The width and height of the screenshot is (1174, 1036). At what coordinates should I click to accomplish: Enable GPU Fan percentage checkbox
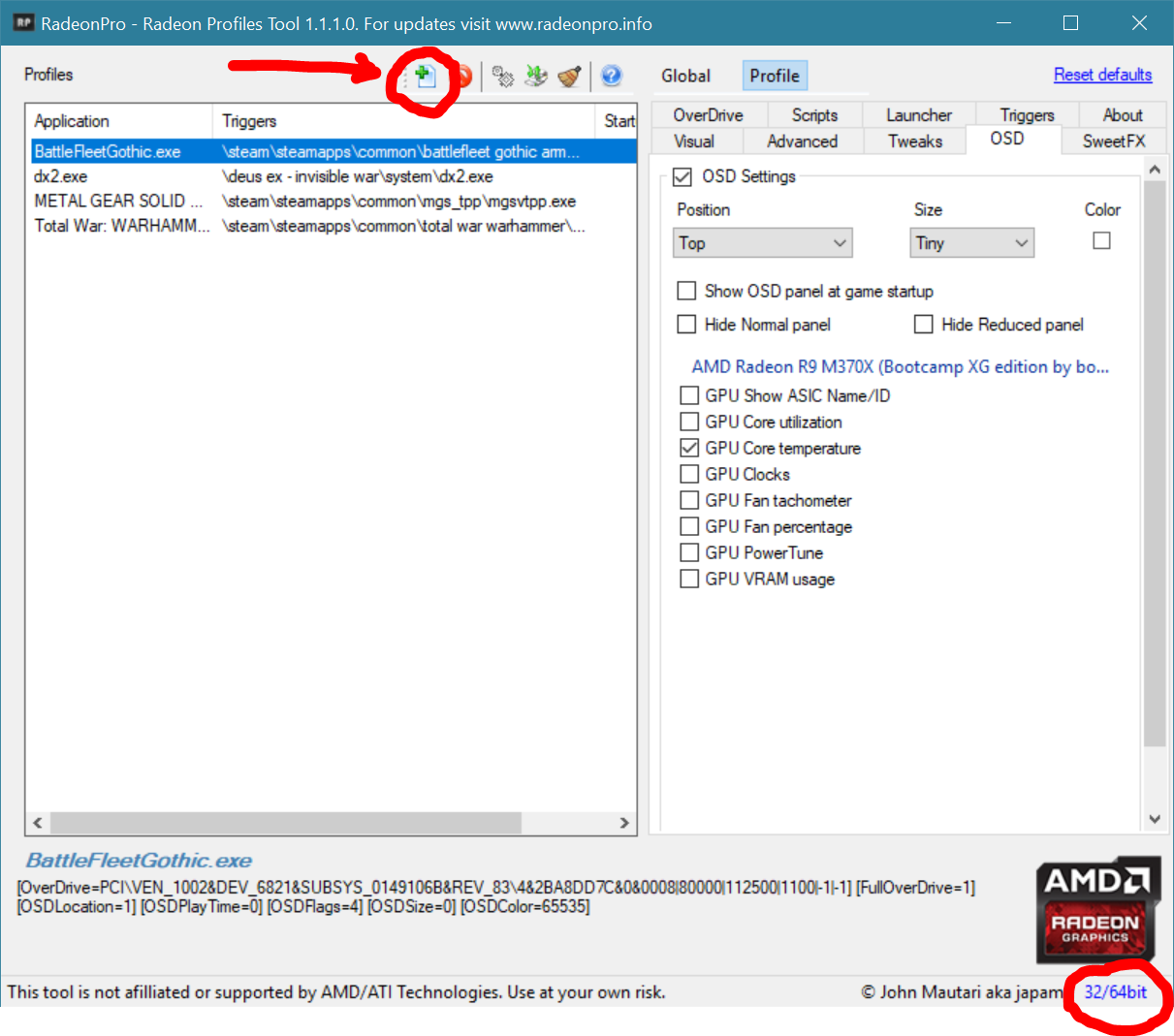(x=689, y=526)
